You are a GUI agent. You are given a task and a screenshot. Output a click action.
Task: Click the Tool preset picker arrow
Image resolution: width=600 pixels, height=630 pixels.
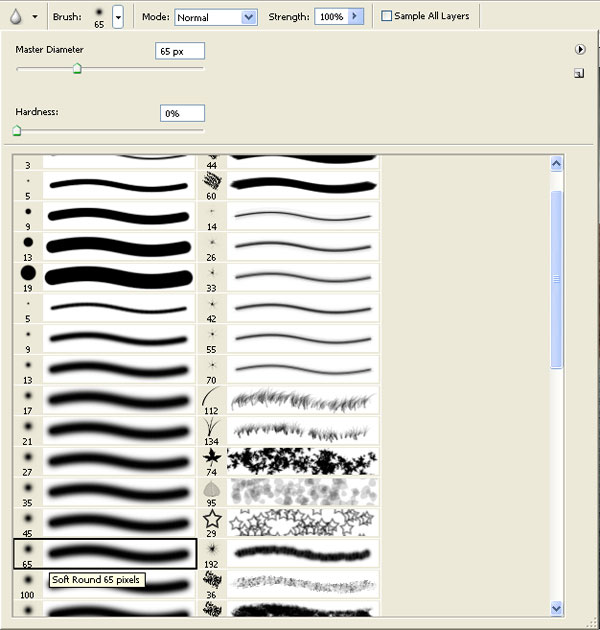[x=35, y=17]
